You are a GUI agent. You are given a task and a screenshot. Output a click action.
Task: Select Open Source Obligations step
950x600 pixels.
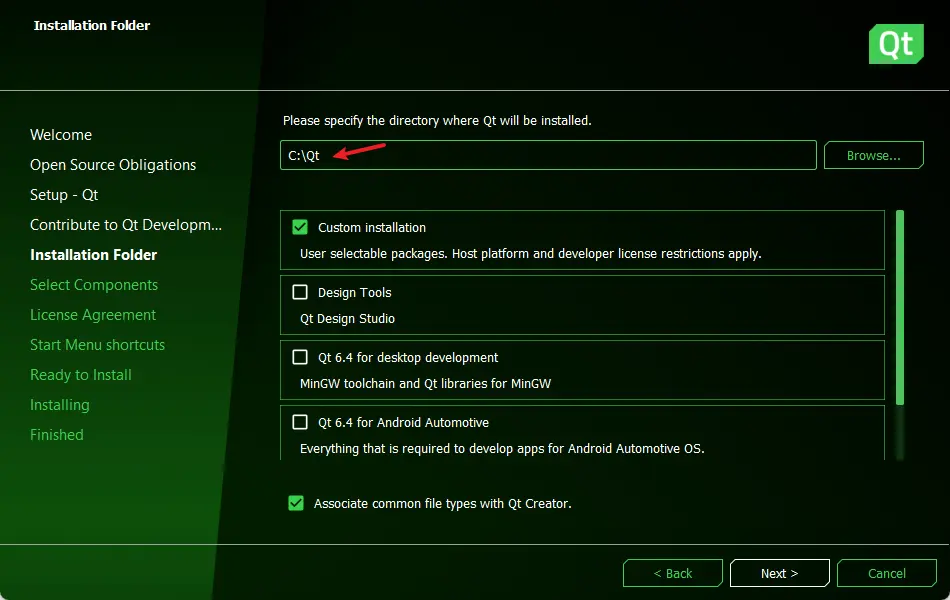(113, 165)
